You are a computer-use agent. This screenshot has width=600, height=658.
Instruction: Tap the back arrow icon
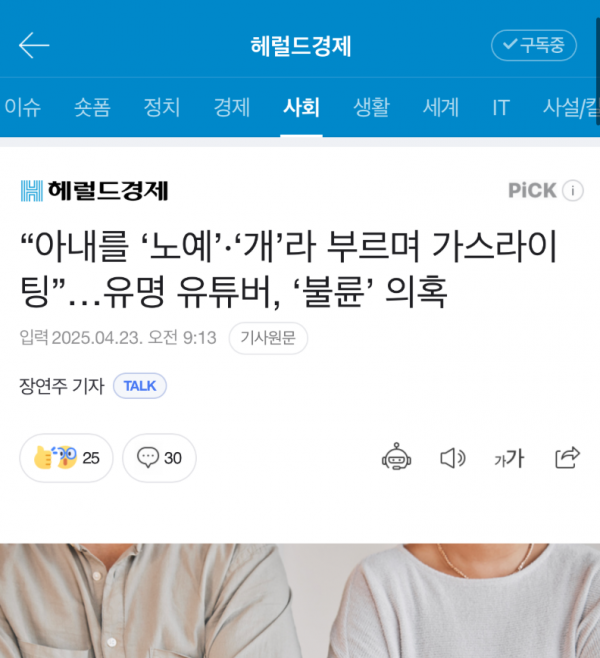[x=34, y=45]
